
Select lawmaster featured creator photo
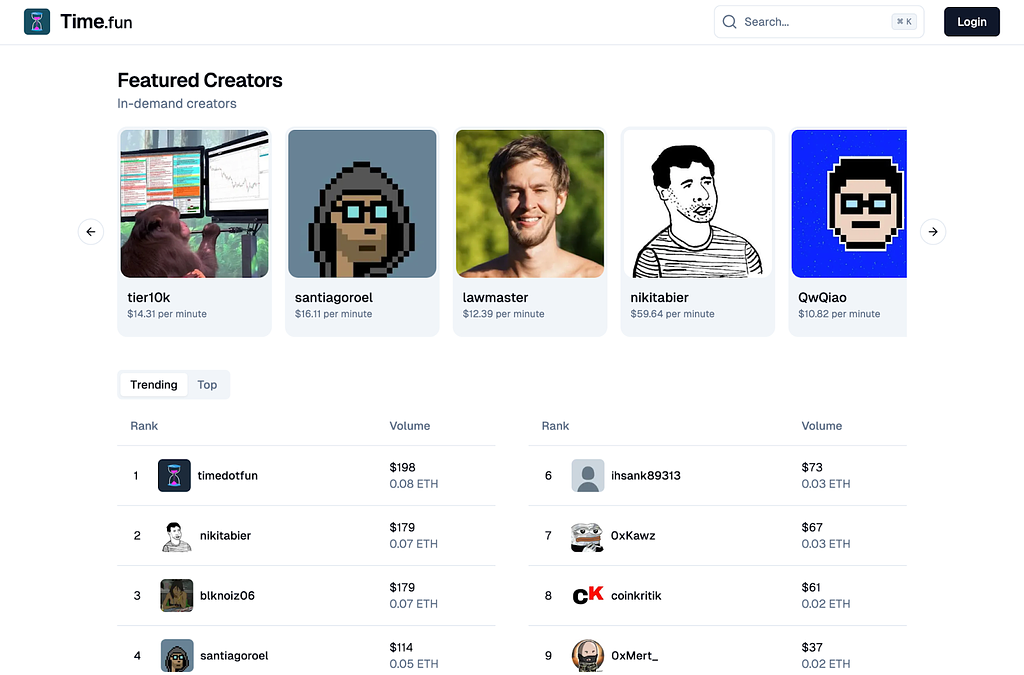[x=530, y=204]
